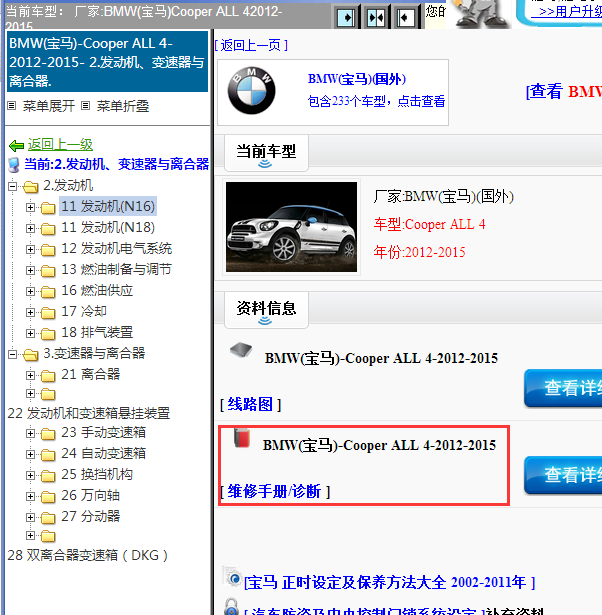Open 宝马 正时设定及保养方法大全 link
Image resolution: width=602 pixels, height=615 pixels.
coord(389,582)
